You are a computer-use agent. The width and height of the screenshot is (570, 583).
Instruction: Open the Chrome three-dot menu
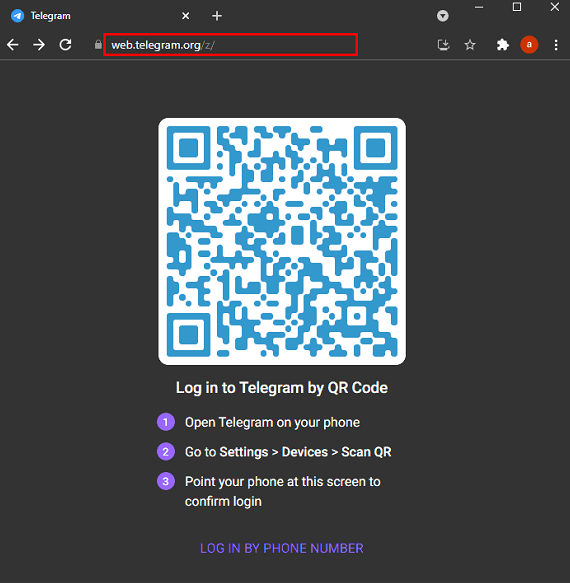556,45
